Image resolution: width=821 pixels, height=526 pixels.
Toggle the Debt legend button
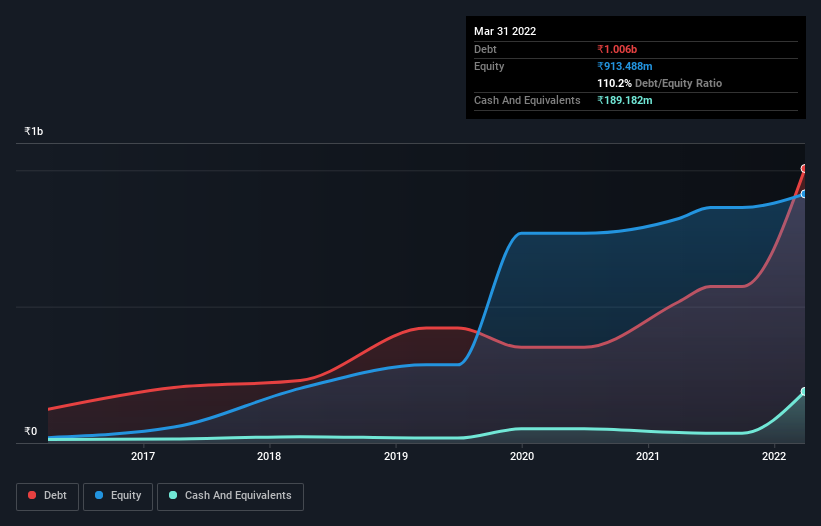48,496
